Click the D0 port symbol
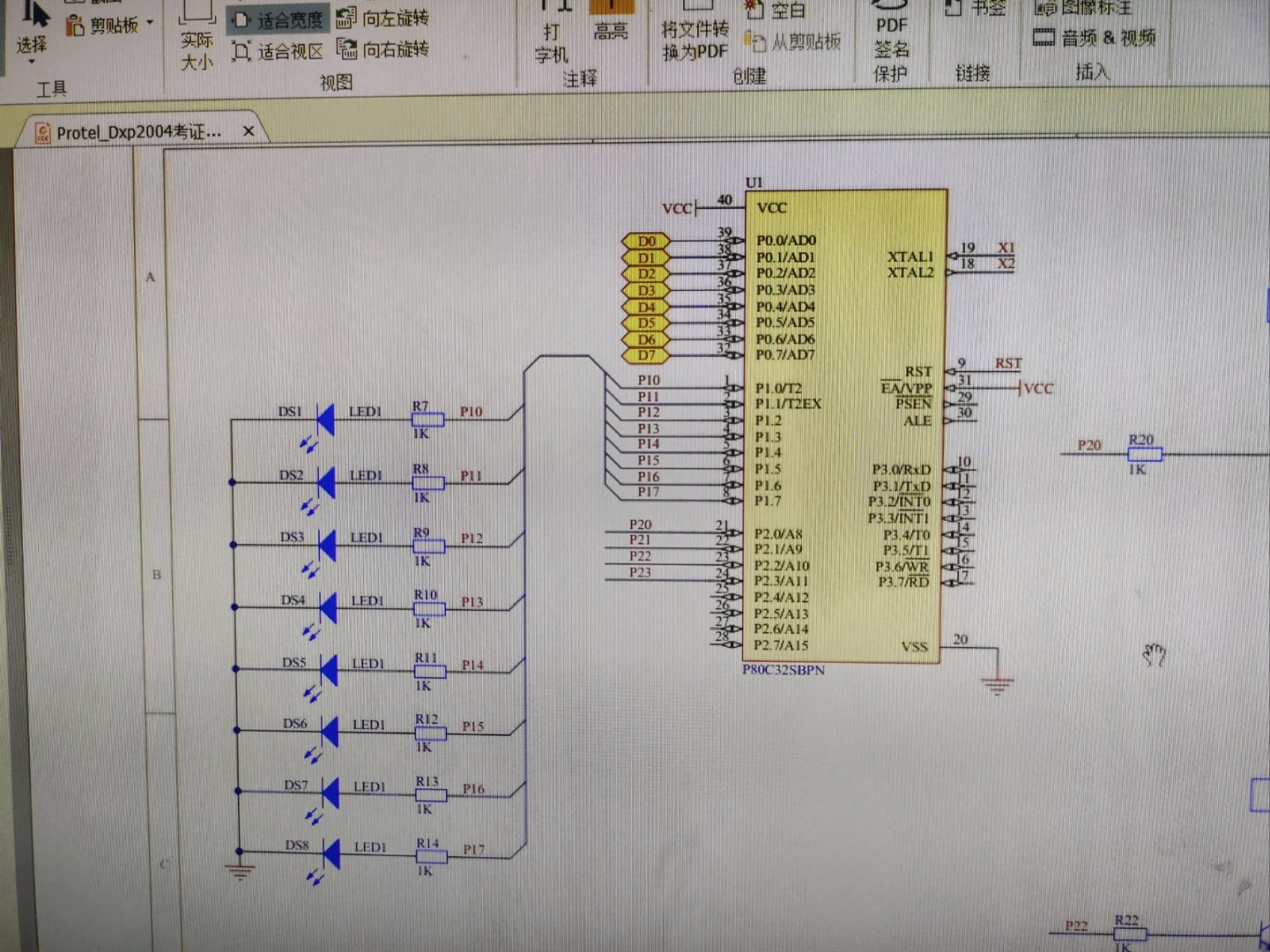Screen dimensions: 1270x952 [x=646, y=241]
